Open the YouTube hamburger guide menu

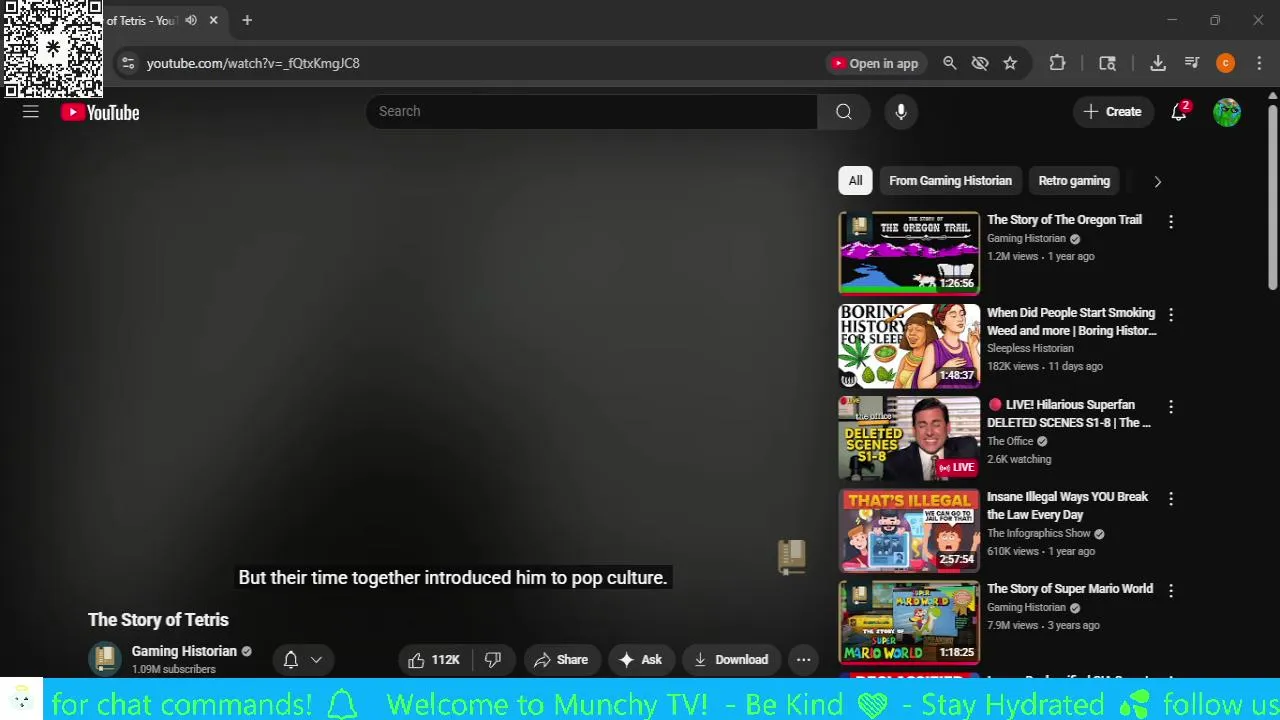[x=31, y=112]
